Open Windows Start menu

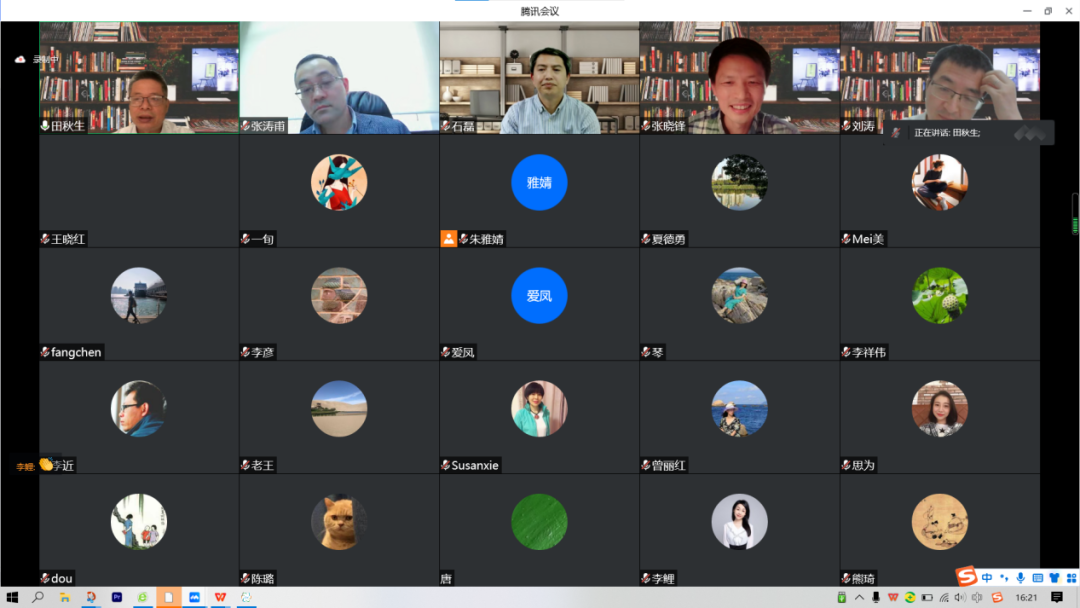point(12,597)
